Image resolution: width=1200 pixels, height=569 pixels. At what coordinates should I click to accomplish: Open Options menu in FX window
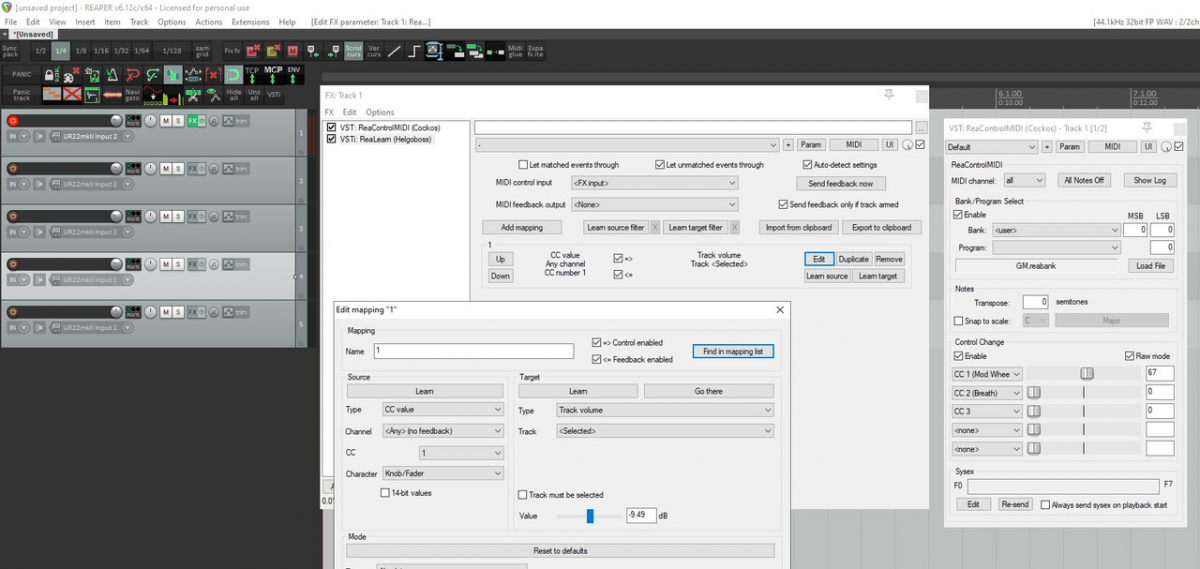pyautogui.click(x=380, y=112)
